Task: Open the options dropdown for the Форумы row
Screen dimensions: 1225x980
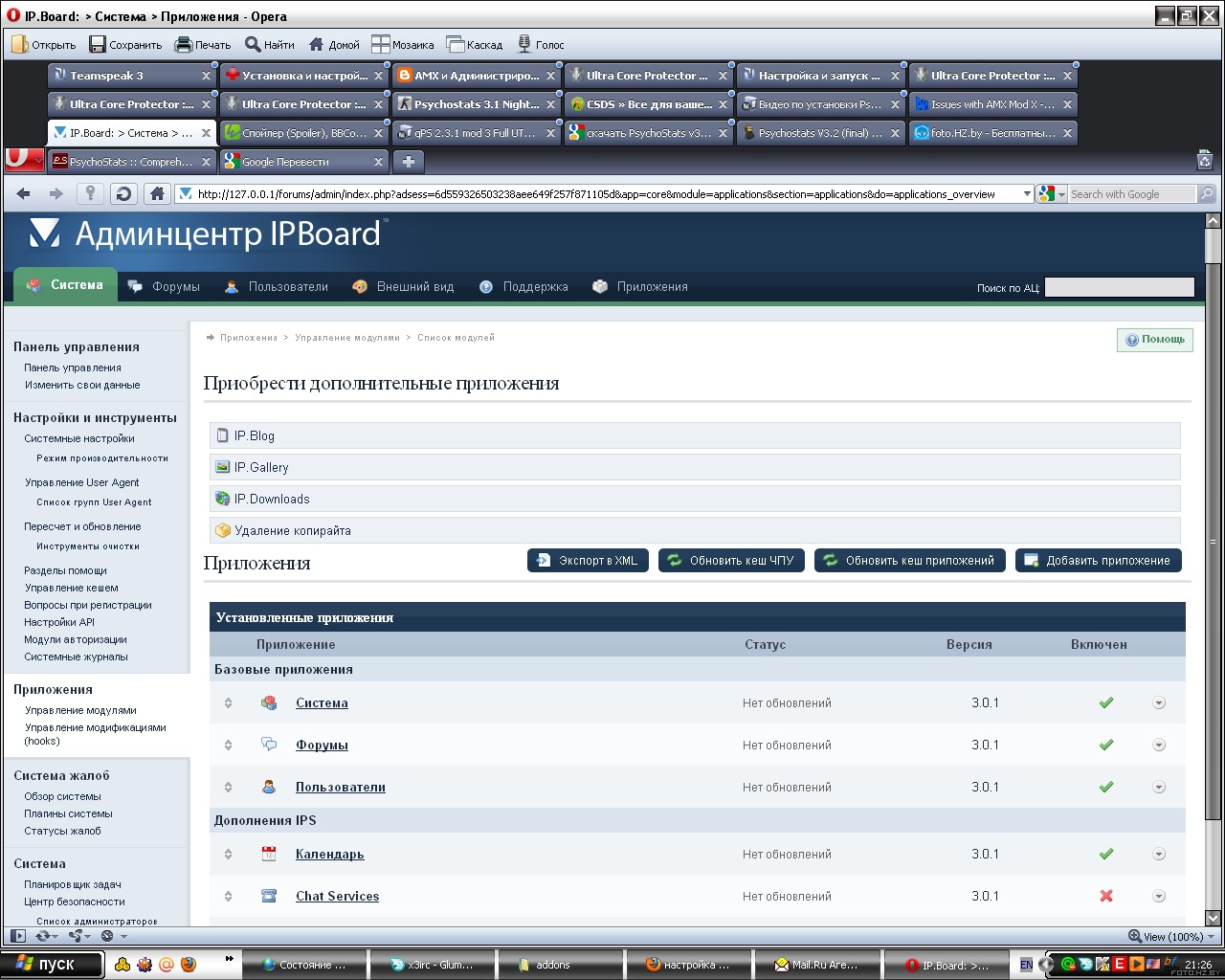Action: coord(1159,745)
